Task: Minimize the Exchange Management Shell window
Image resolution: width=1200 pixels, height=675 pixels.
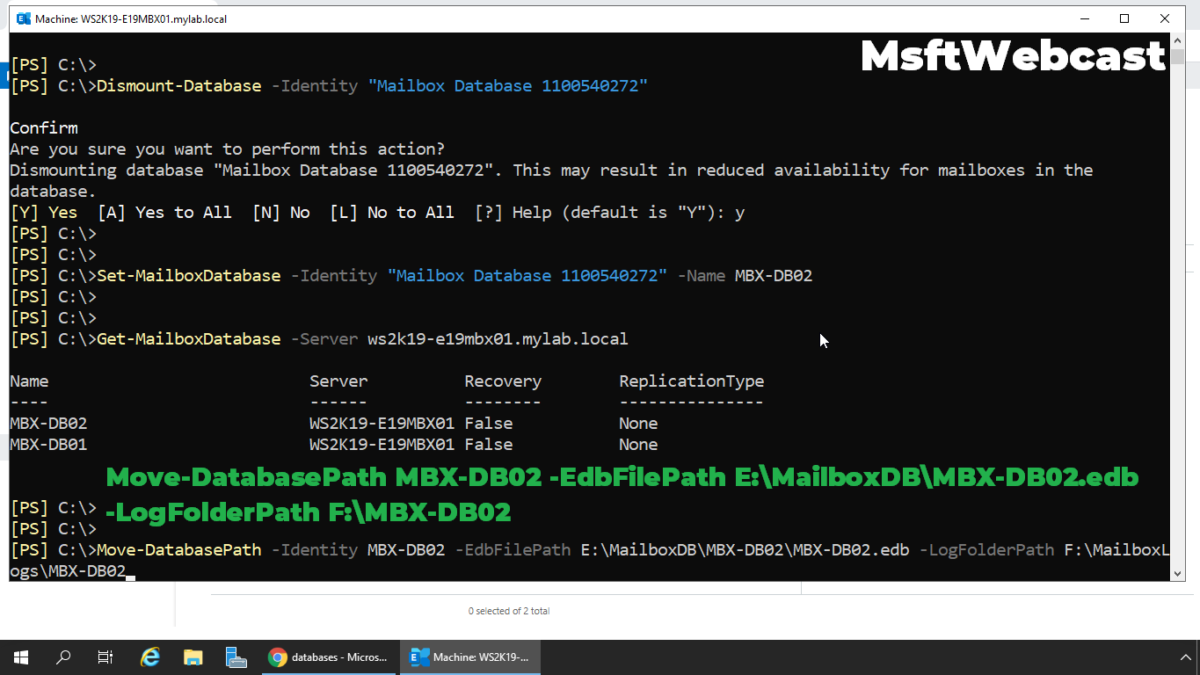Action: tap(1084, 18)
